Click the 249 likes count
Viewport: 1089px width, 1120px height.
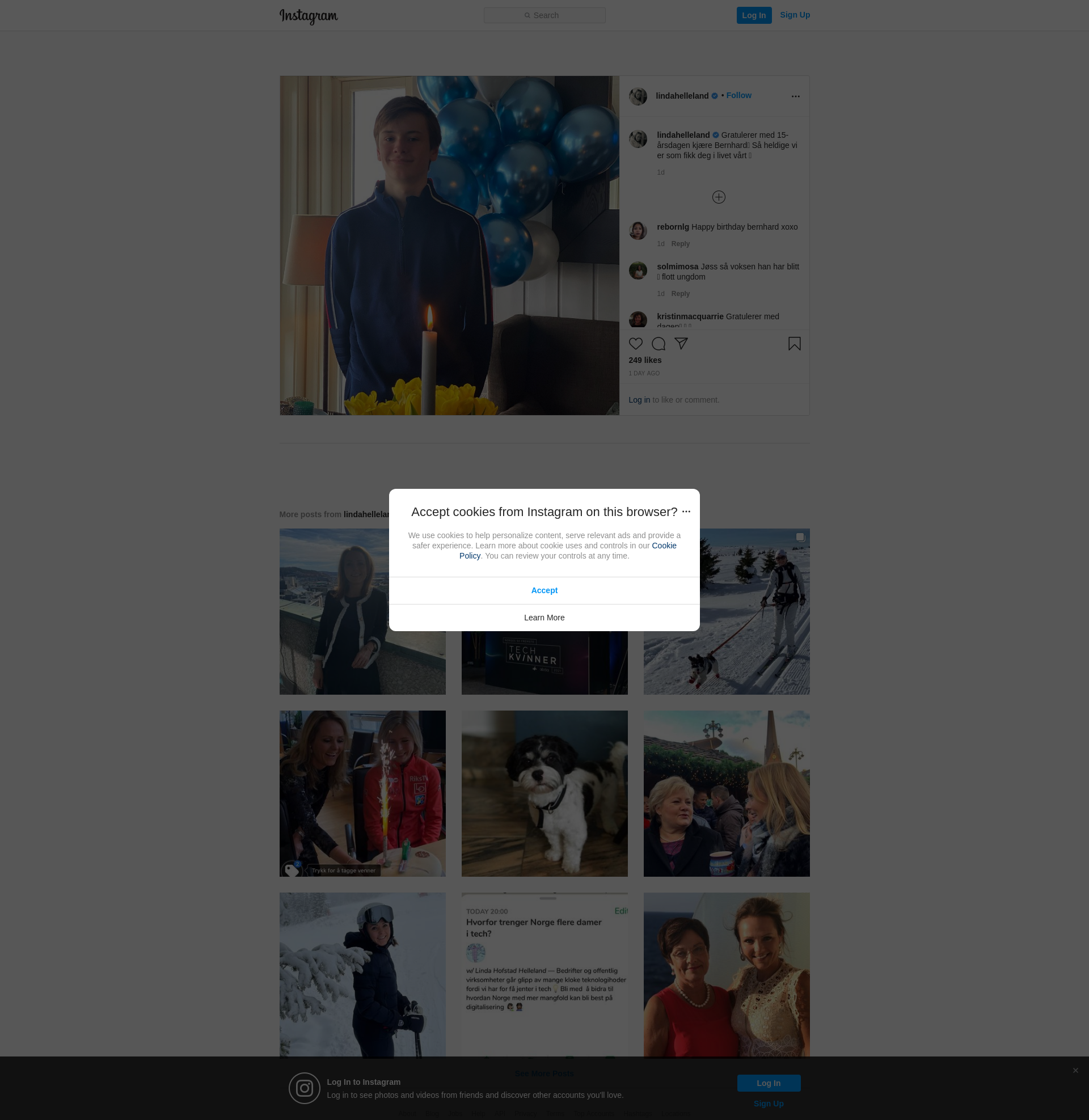point(644,360)
